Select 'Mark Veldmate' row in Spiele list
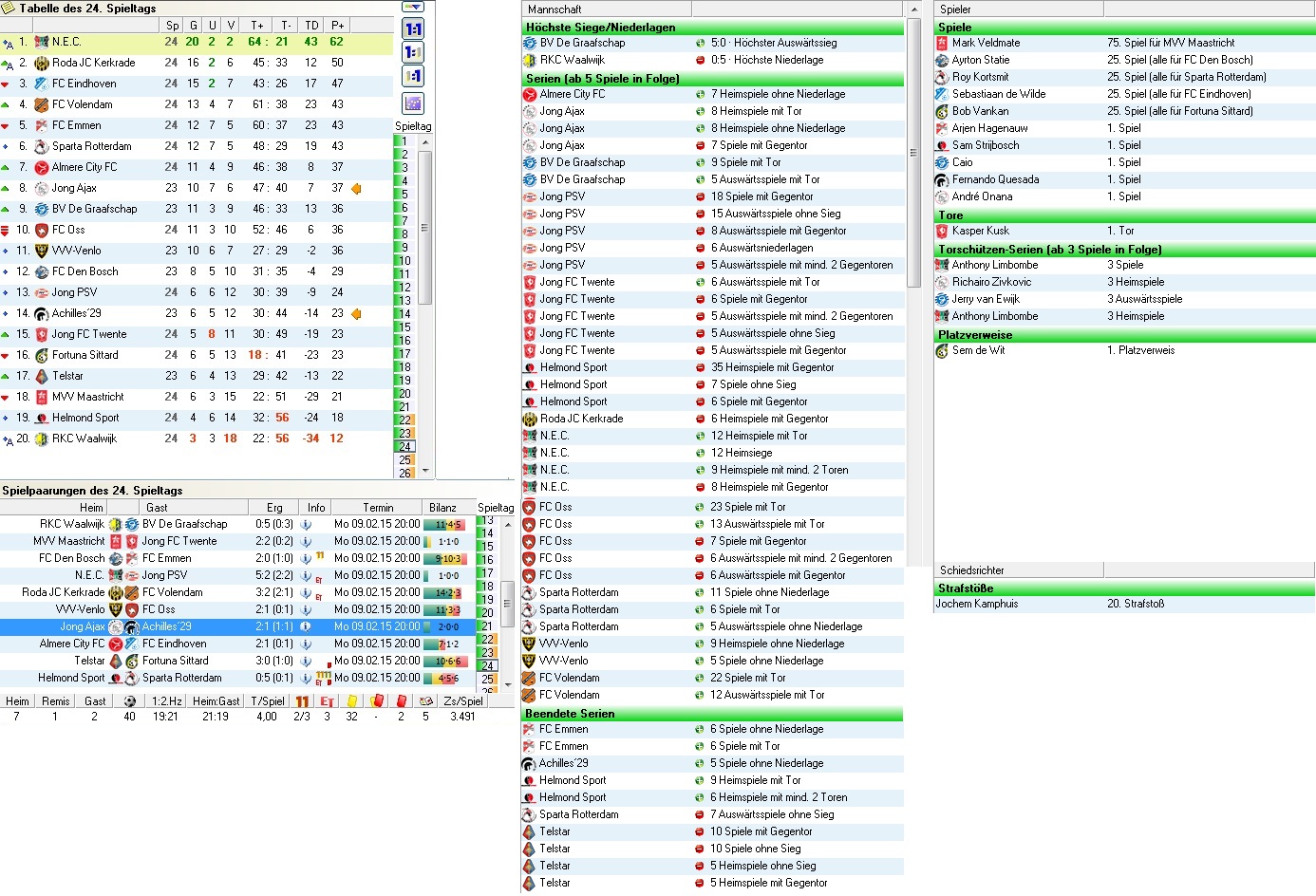The width and height of the screenshot is (1316, 896). tap(1124, 43)
